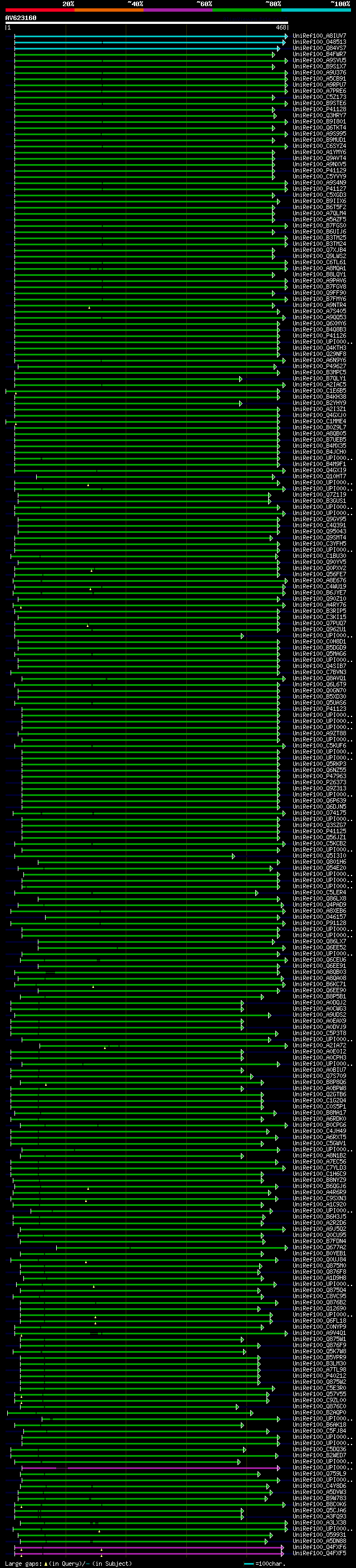This screenshot has height=1568, width=356.
Task: Open hit UniRef100_Q9AVT4
Action: (x=319, y=159)
